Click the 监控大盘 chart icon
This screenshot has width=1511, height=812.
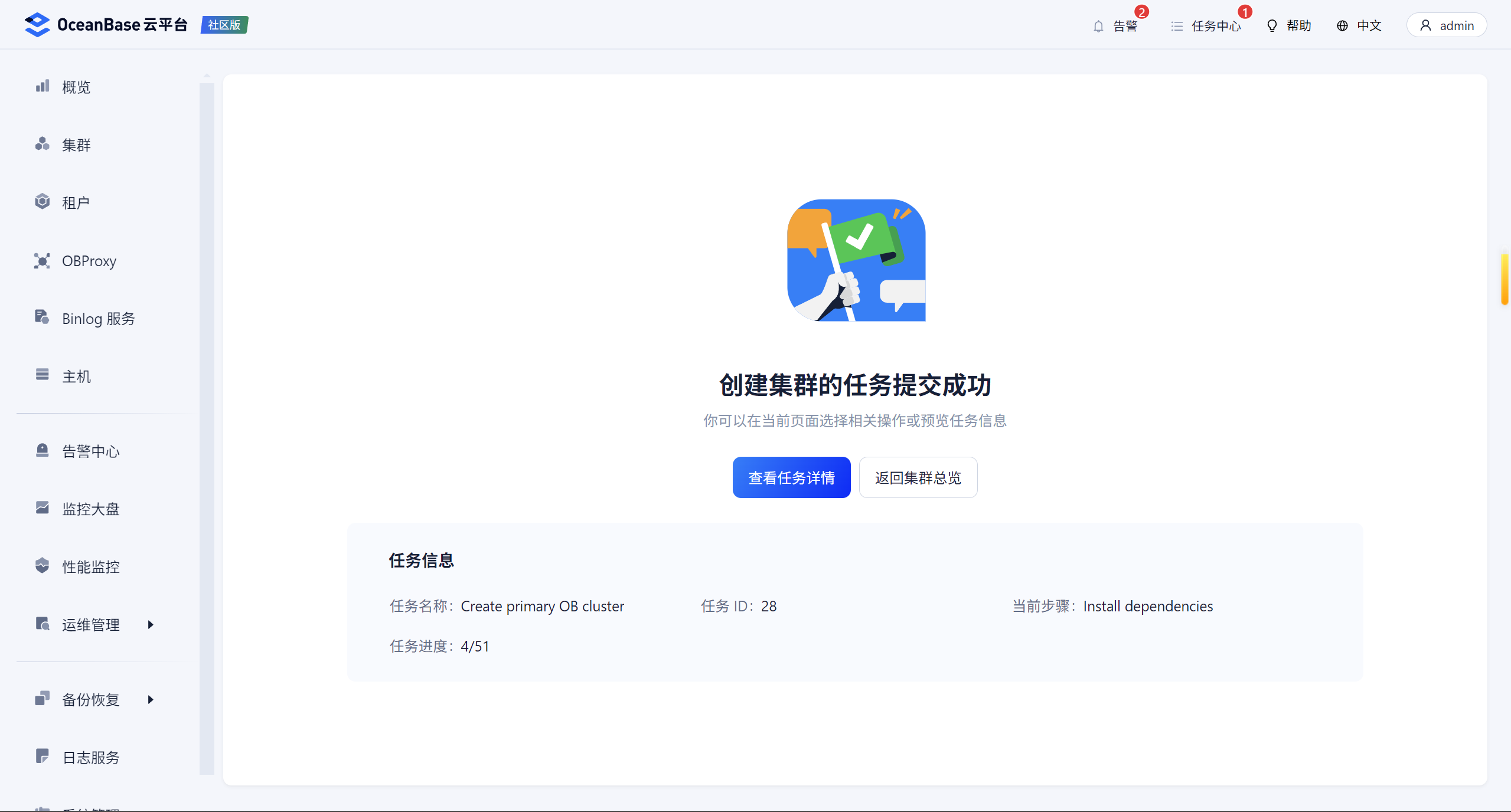[x=42, y=508]
